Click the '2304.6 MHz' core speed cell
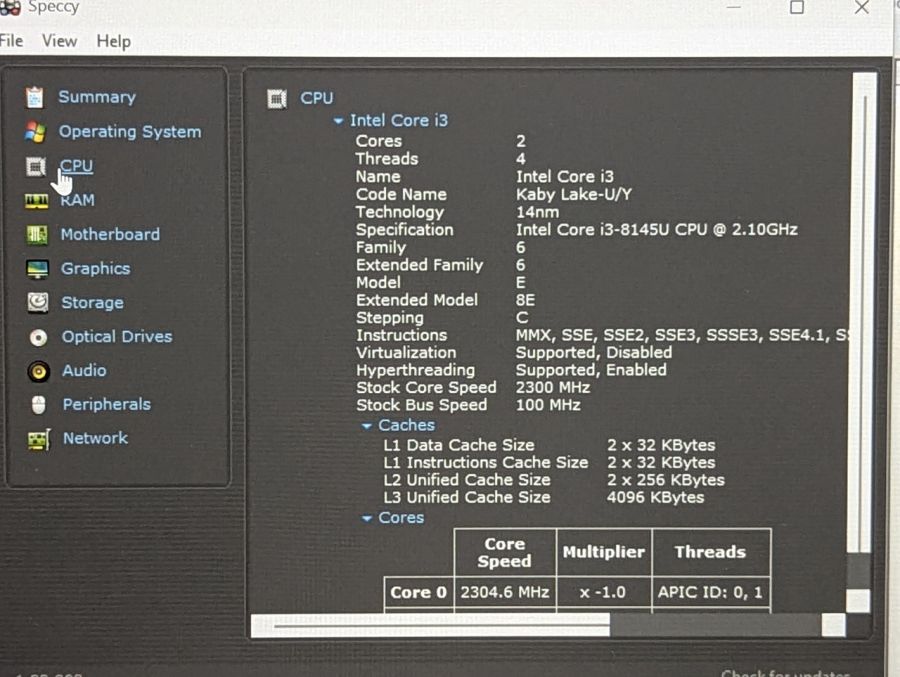Screen dimensions: 900x677 505,593
